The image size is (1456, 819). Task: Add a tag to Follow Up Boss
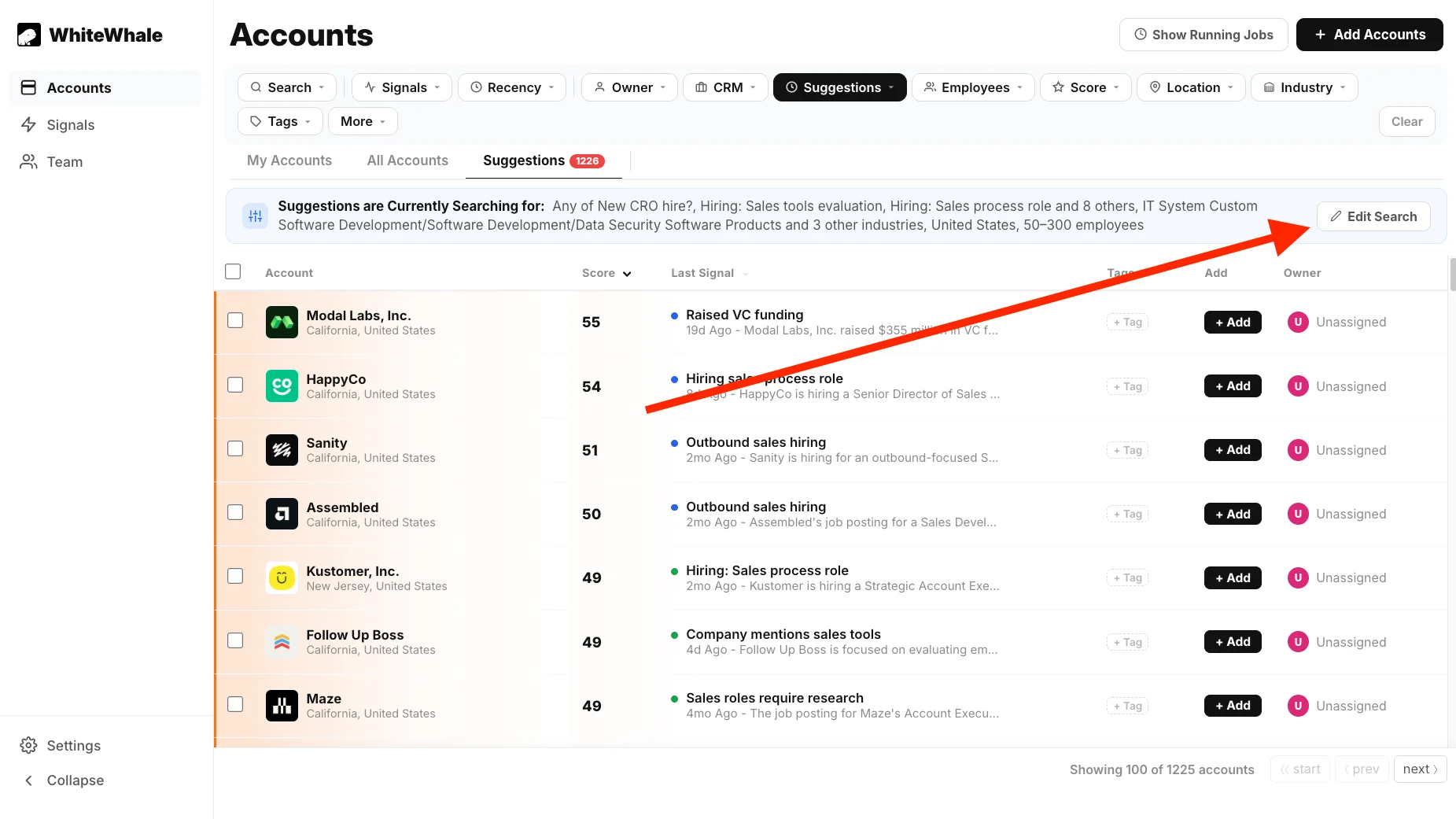pyautogui.click(x=1127, y=642)
